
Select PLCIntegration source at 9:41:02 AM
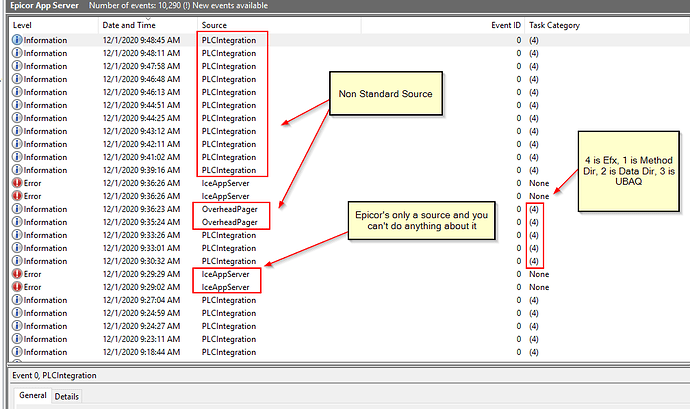229,157
